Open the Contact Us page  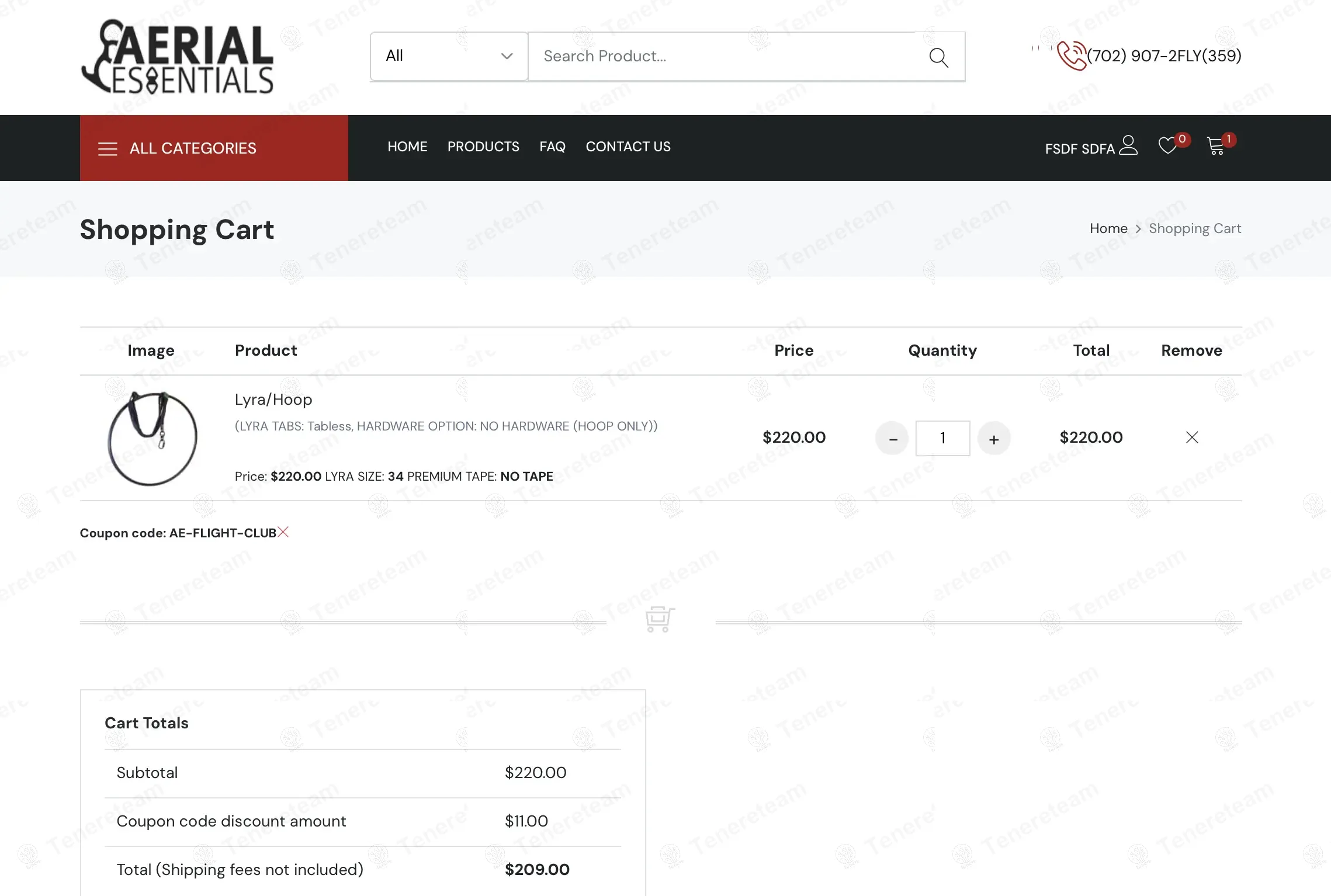[628, 147]
